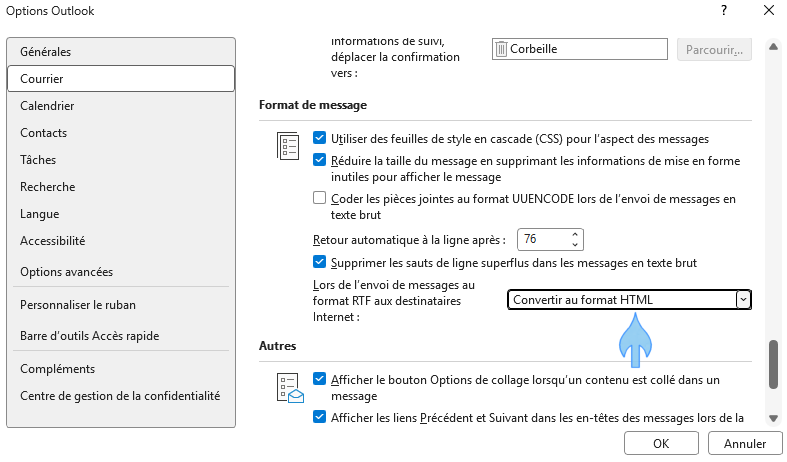Click the Autres section heading

click(278, 346)
